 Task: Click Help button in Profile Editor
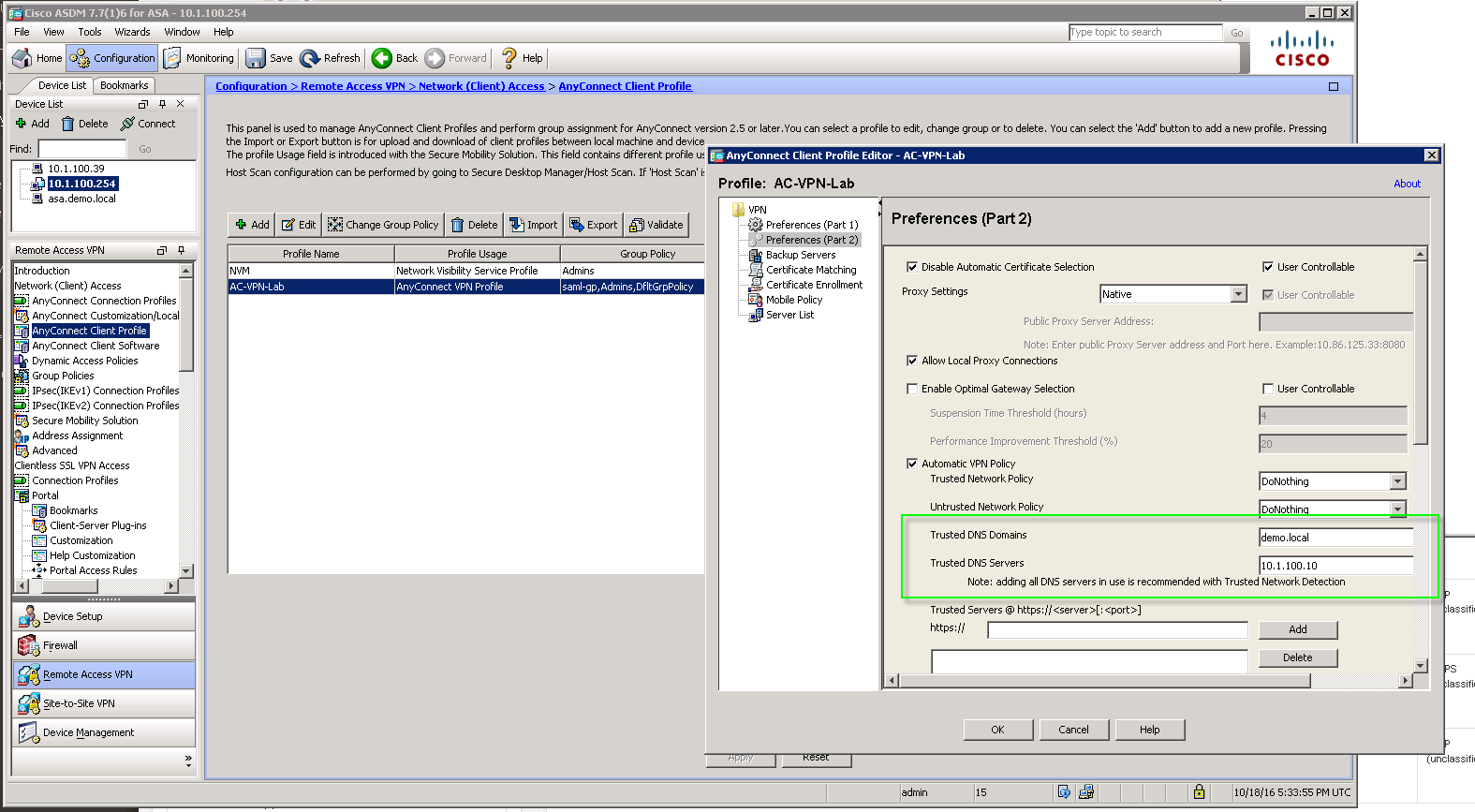point(1149,730)
